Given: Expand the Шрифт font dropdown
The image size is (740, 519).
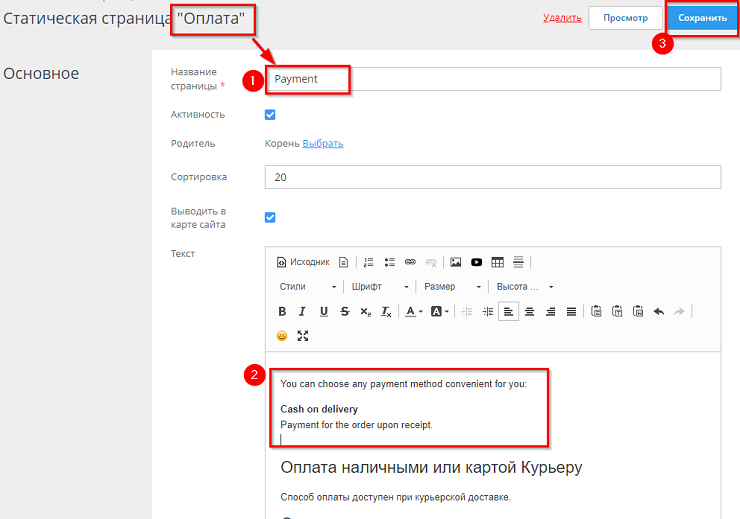Looking at the screenshot, I should coord(380,287).
